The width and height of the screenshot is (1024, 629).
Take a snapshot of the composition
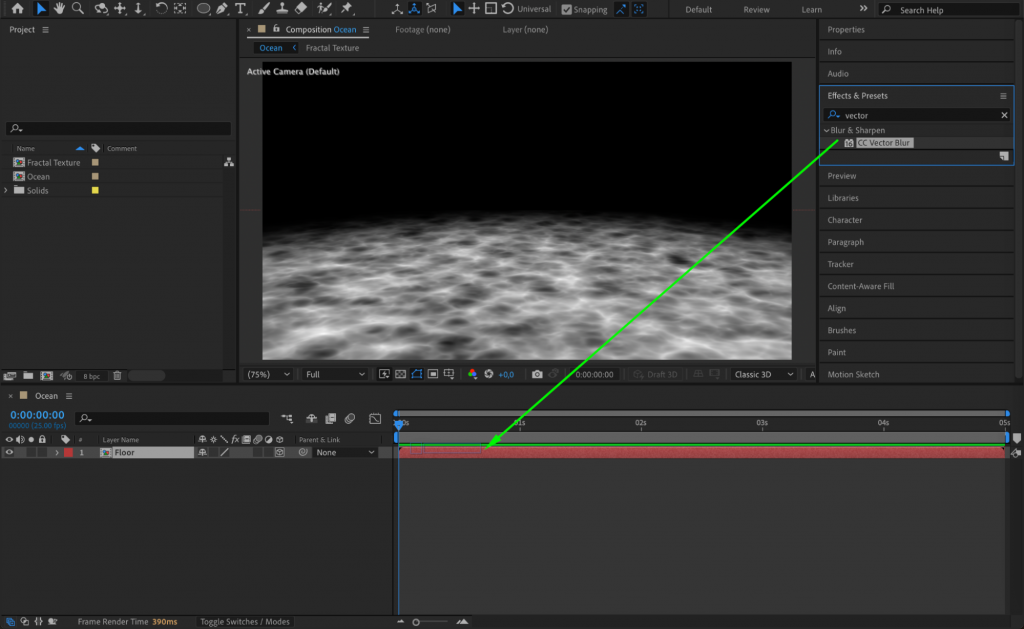(539, 374)
